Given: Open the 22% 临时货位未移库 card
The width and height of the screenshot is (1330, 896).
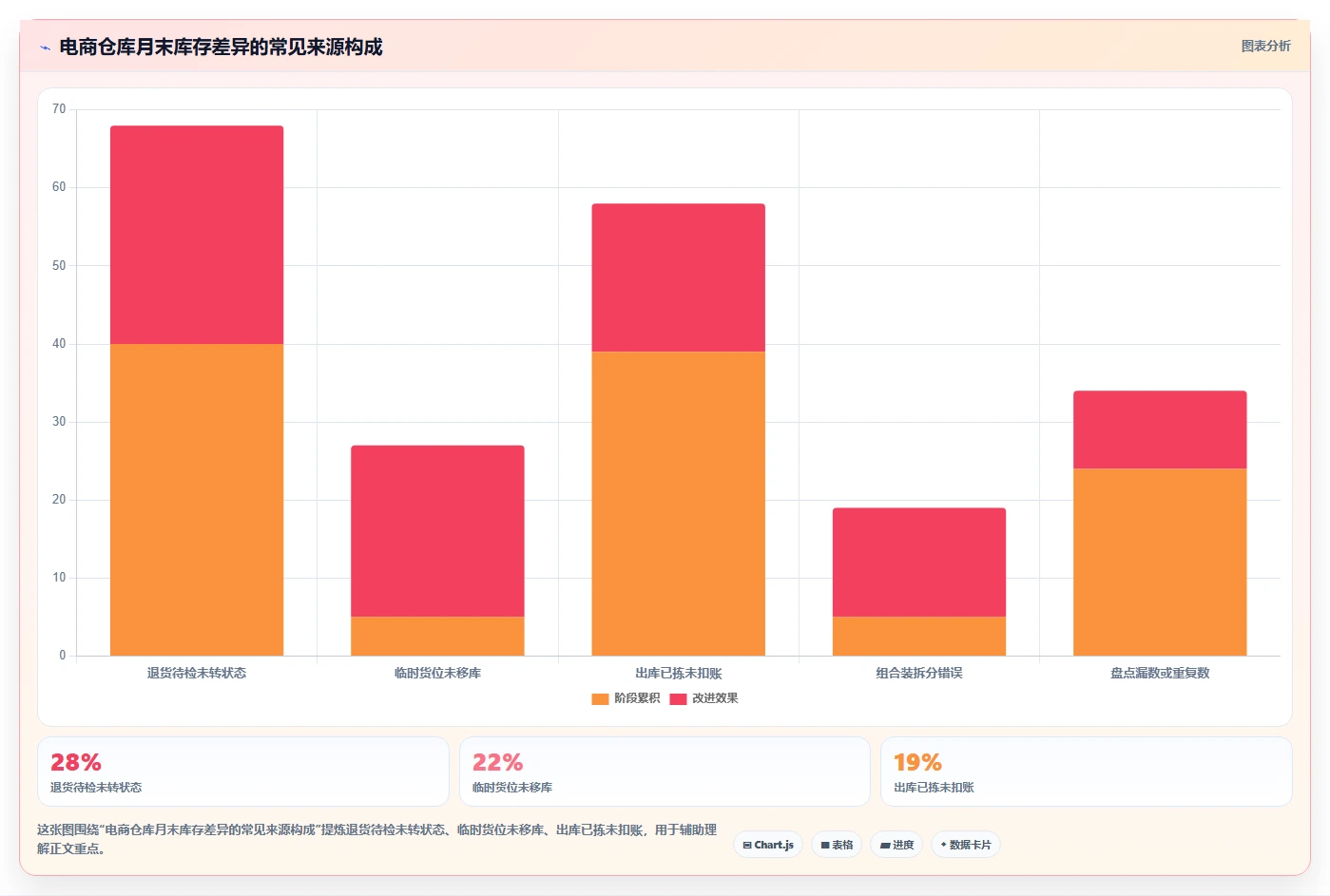Looking at the screenshot, I should click(x=665, y=772).
